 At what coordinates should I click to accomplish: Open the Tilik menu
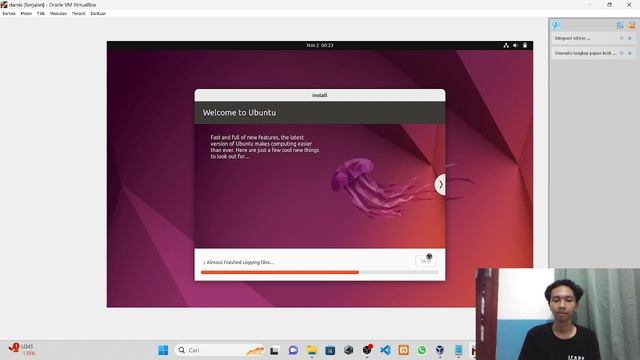pos(41,13)
